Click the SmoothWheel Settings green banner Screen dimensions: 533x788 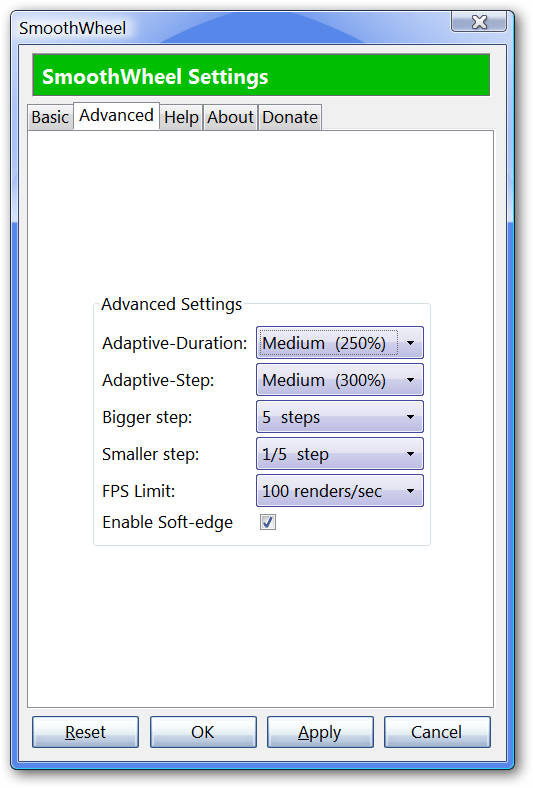261,75
